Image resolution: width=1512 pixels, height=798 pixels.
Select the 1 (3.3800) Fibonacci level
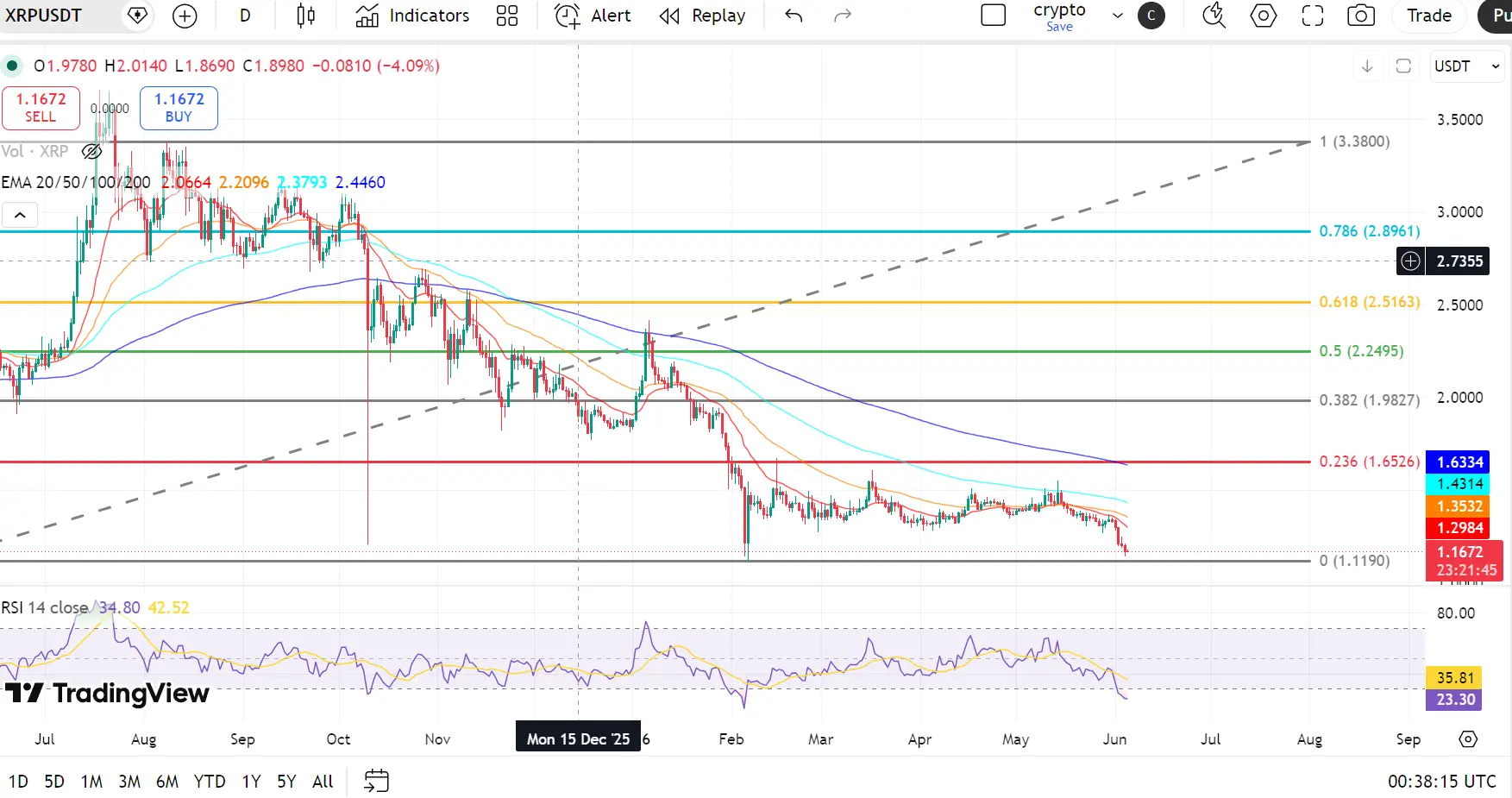point(1355,141)
